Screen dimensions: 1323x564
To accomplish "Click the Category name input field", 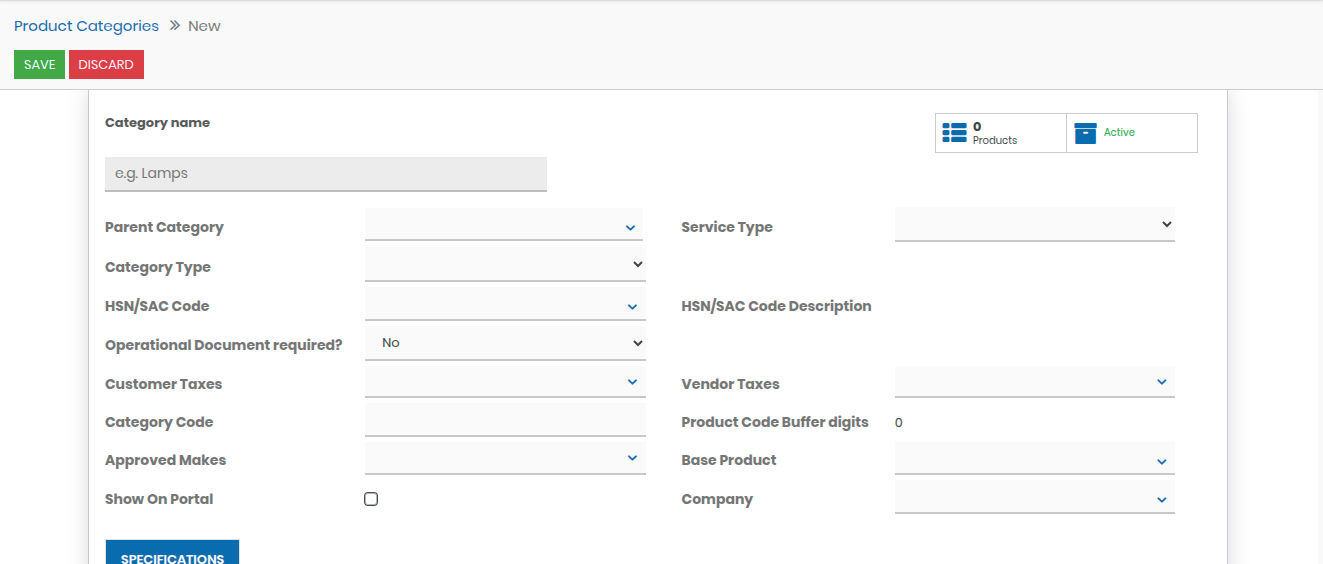I will tap(325, 174).
